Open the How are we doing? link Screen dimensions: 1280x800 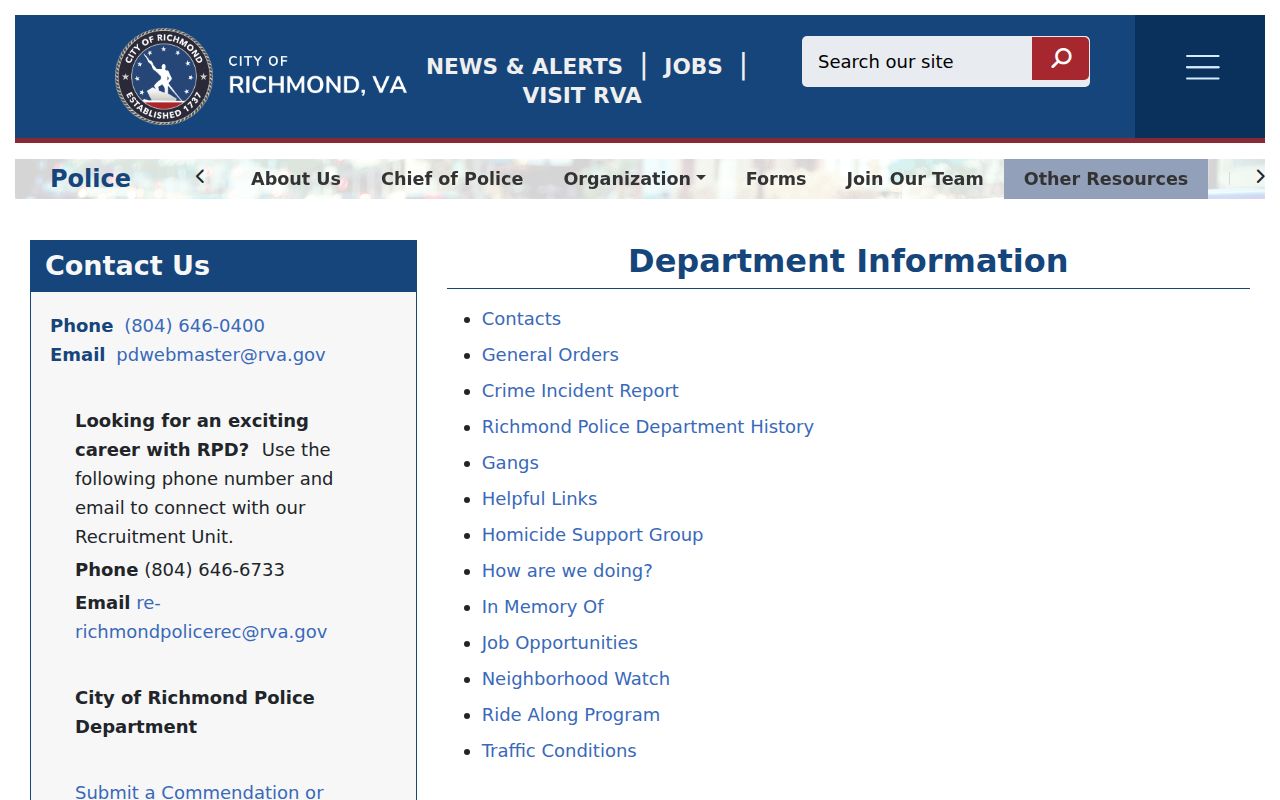pos(567,571)
